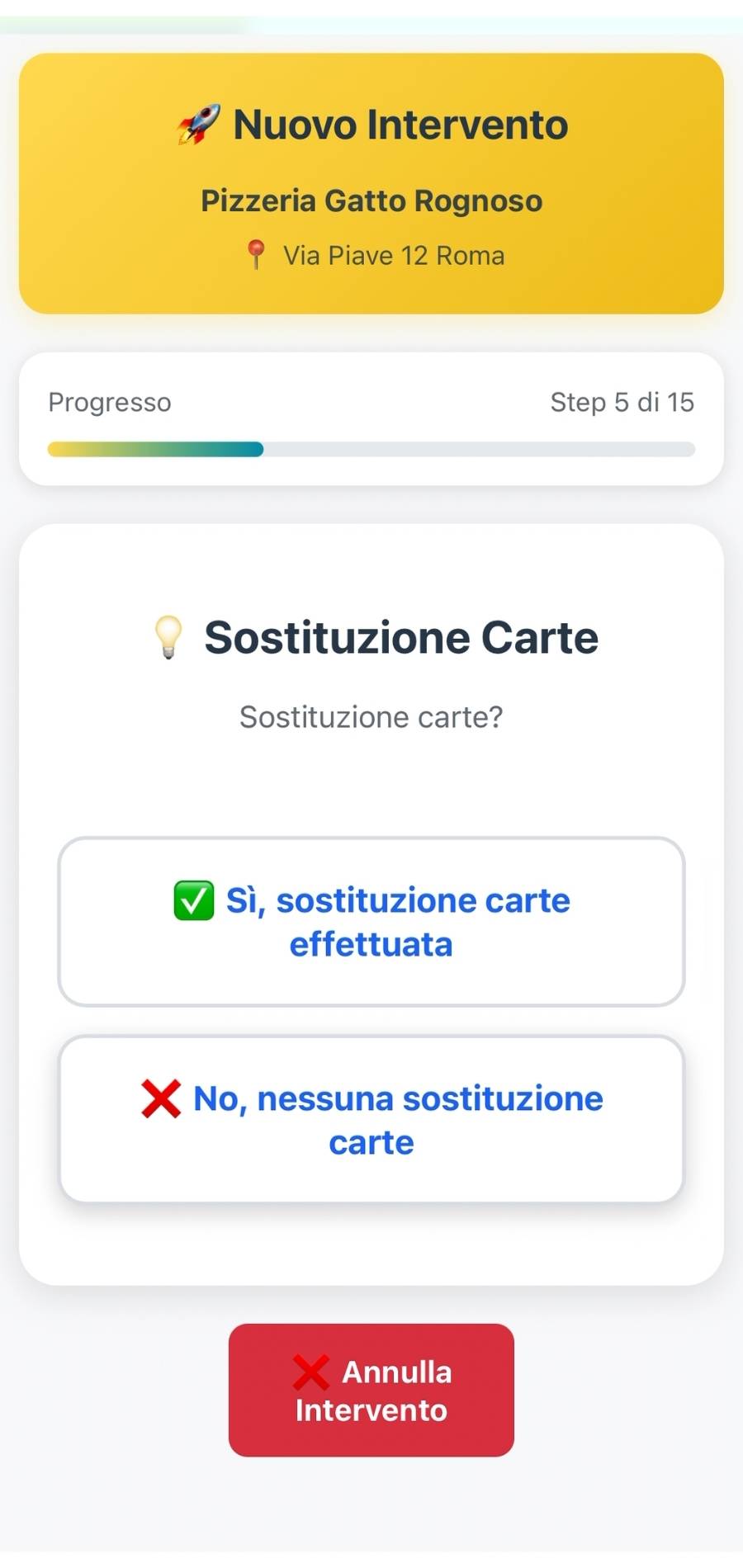Click the filled portion of the progress bar

pos(155,450)
